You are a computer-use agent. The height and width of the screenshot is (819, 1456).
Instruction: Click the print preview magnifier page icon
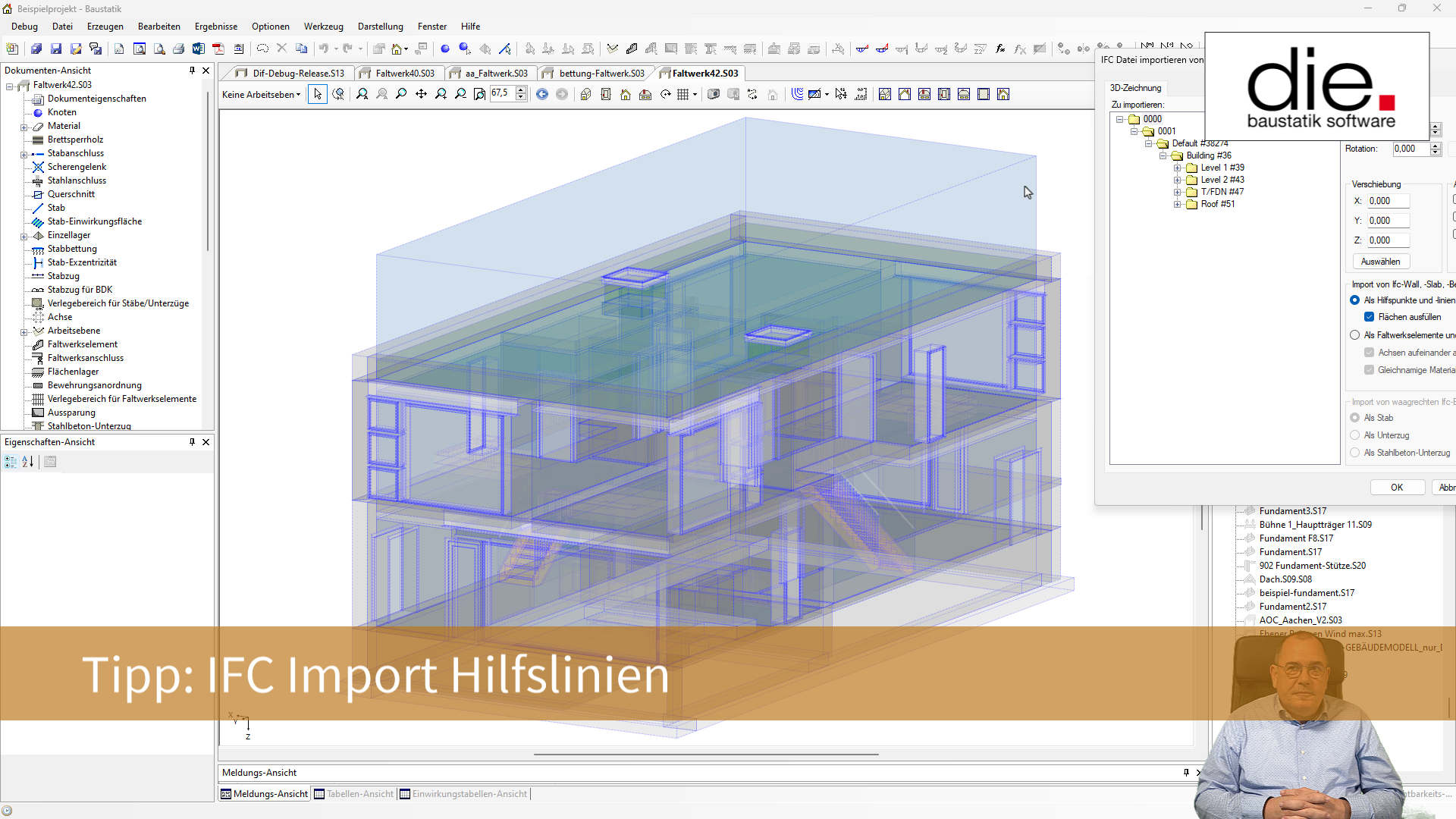click(159, 49)
